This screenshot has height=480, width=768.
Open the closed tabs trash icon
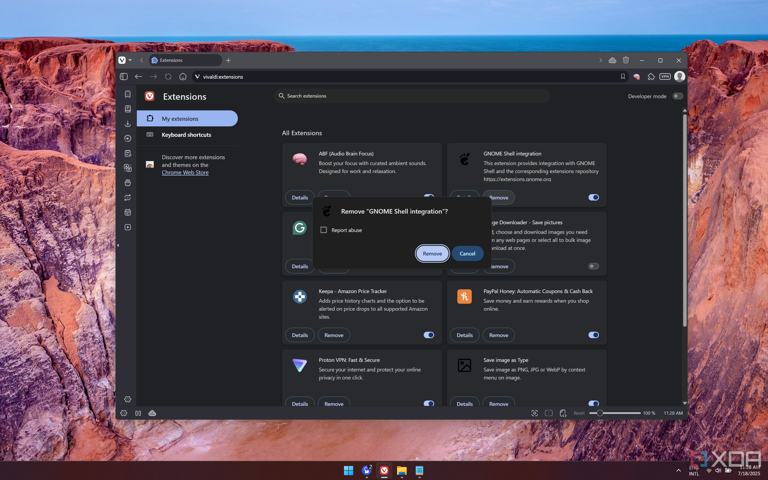click(626, 60)
